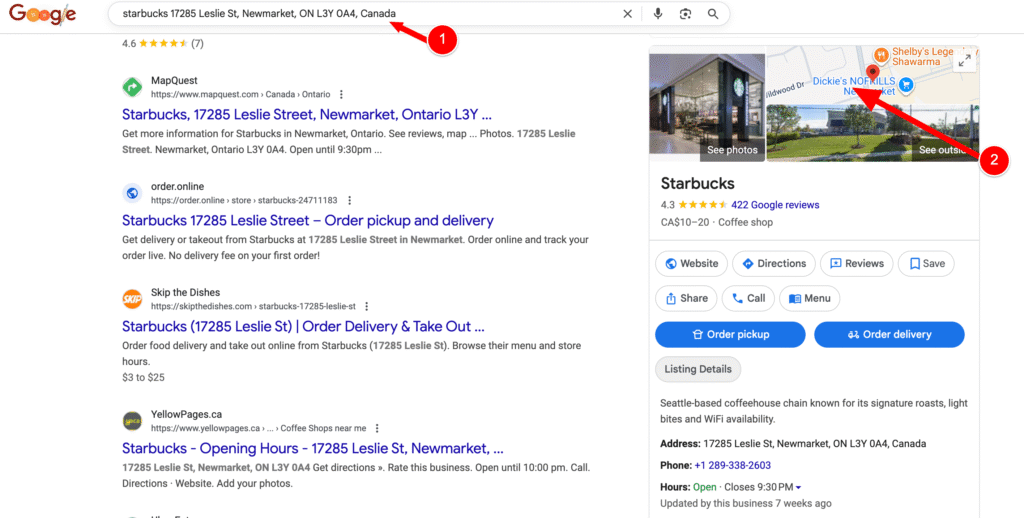
Task: Open the Skip the Dishes Starbucks link
Action: (303, 327)
